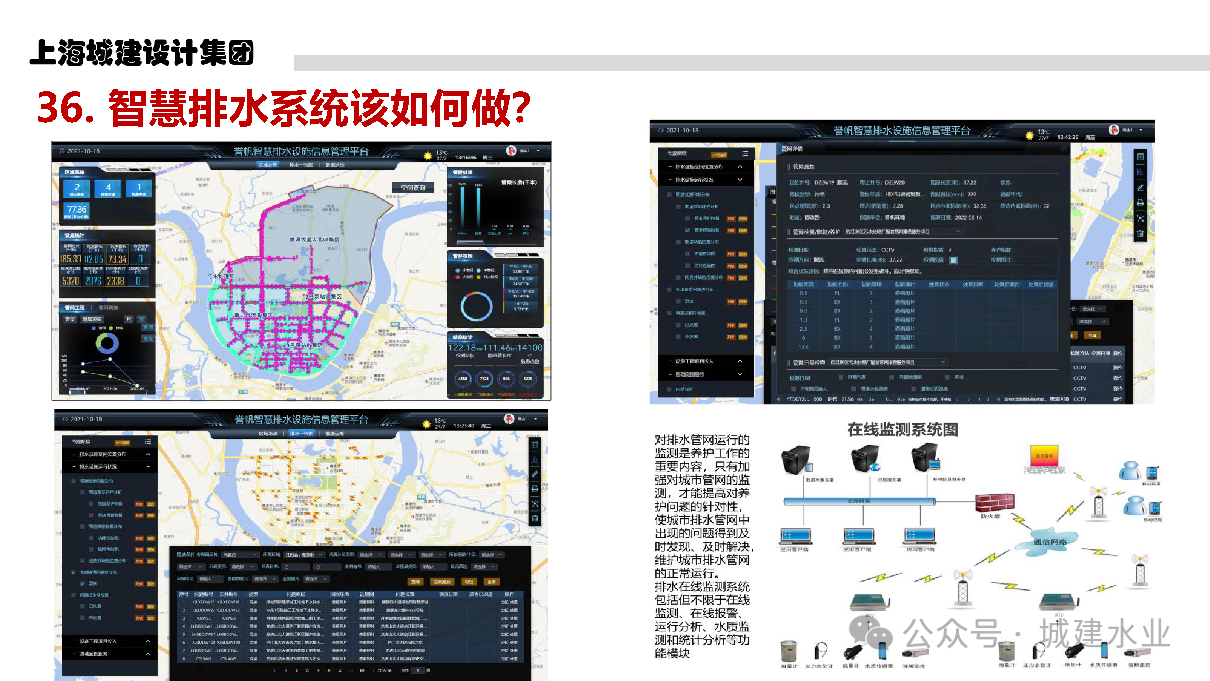The height and width of the screenshot is (681, 1210).
Task: Uncheck the ticked layer checkbox in pipe-details layer tree
Action: pos(686,228)
